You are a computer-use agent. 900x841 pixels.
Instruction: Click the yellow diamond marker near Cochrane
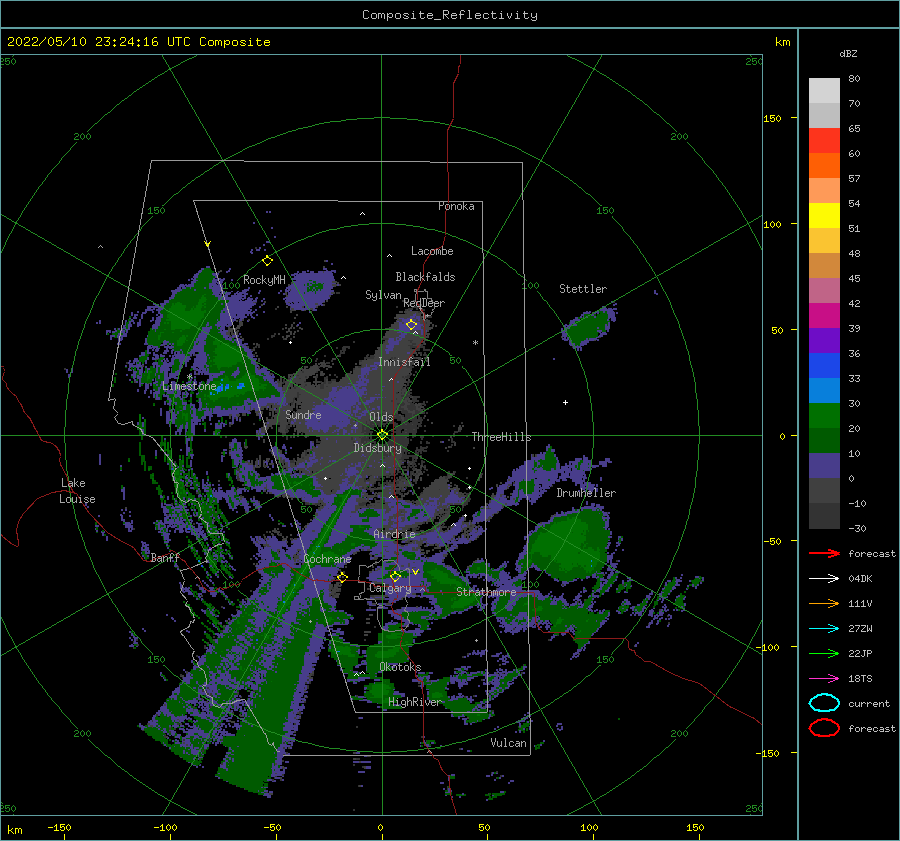click(x=342, y=577)
